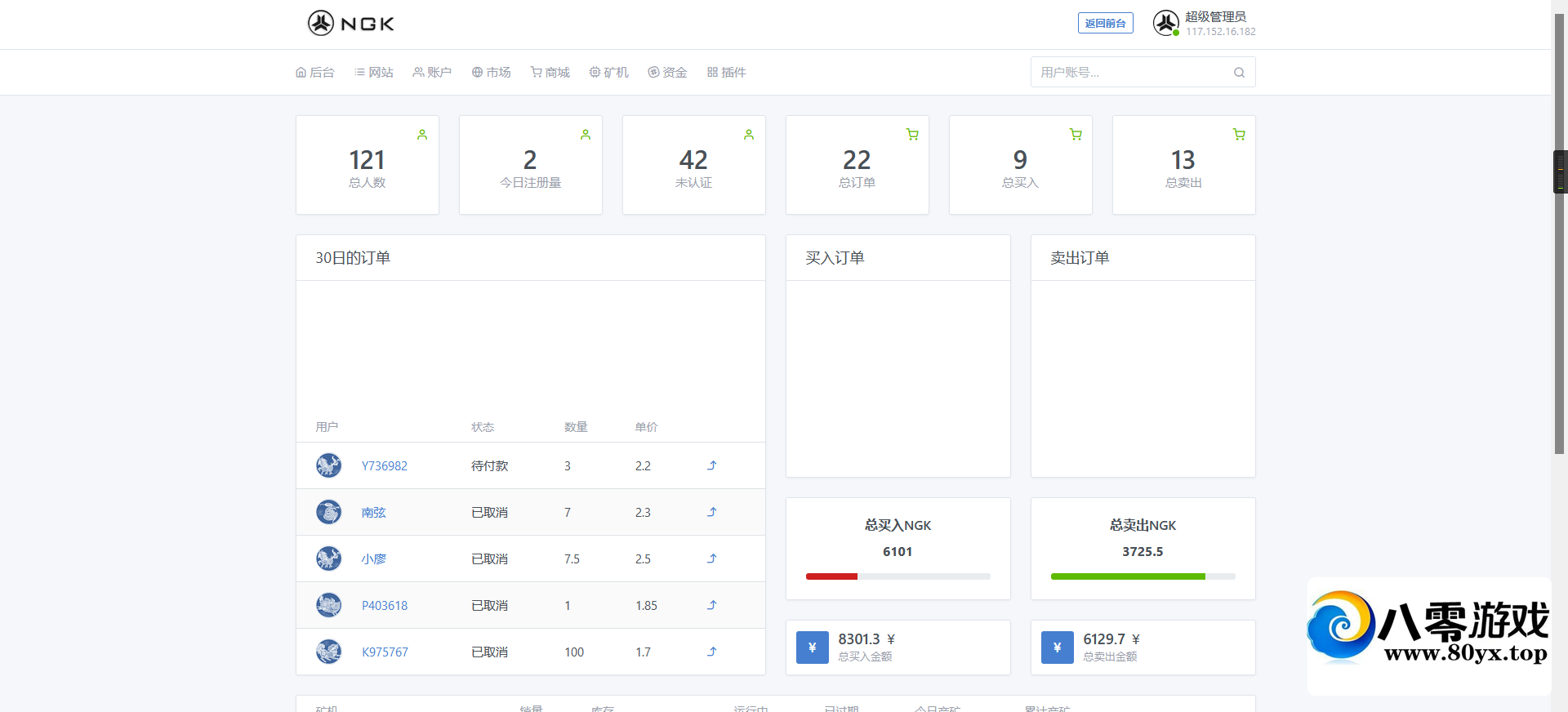Click the user icon on 总人数 card
Screen dimensions: 1568x712
(x=422, y=135)
